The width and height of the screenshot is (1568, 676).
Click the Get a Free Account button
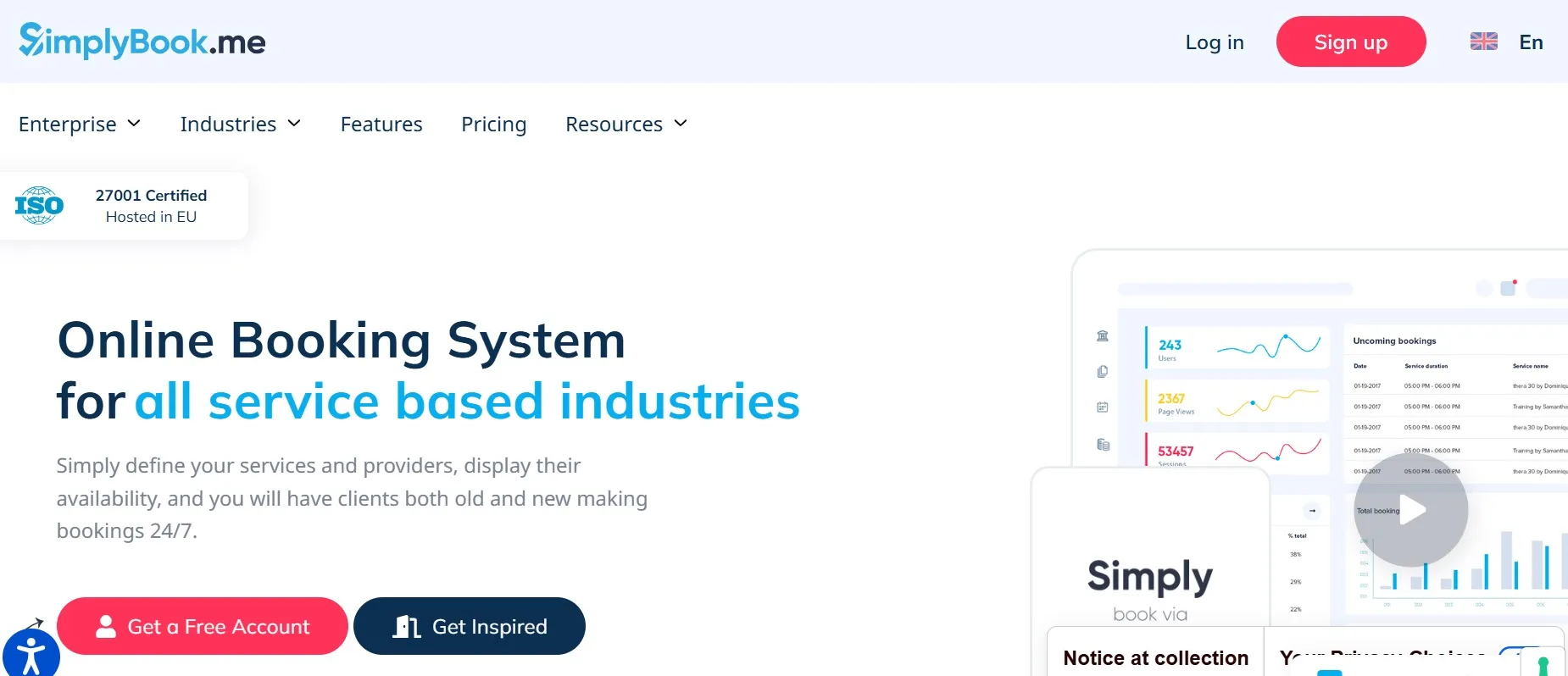click(203, 626)
